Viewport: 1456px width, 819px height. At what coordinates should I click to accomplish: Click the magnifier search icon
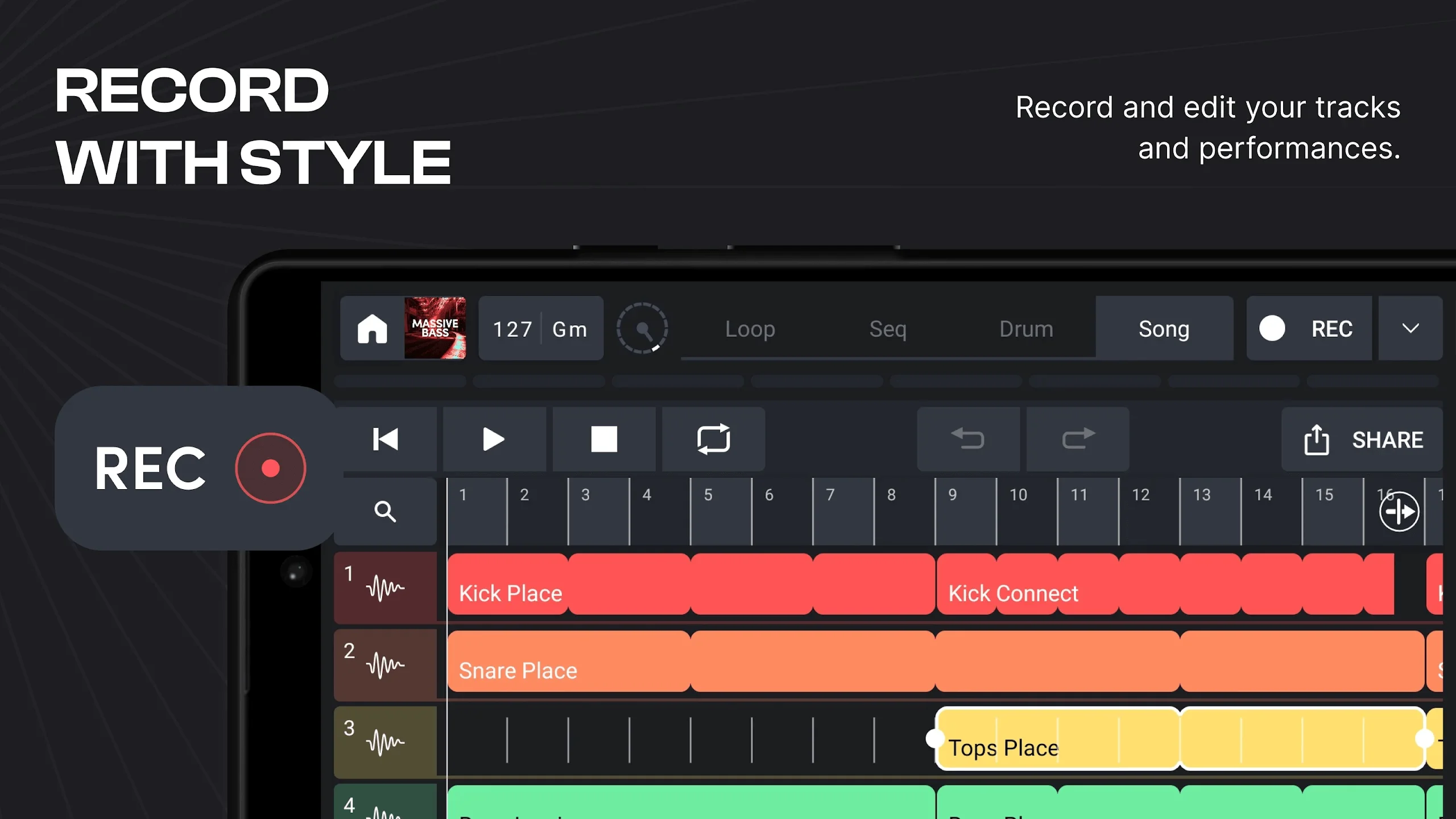[x=386, y=510]
